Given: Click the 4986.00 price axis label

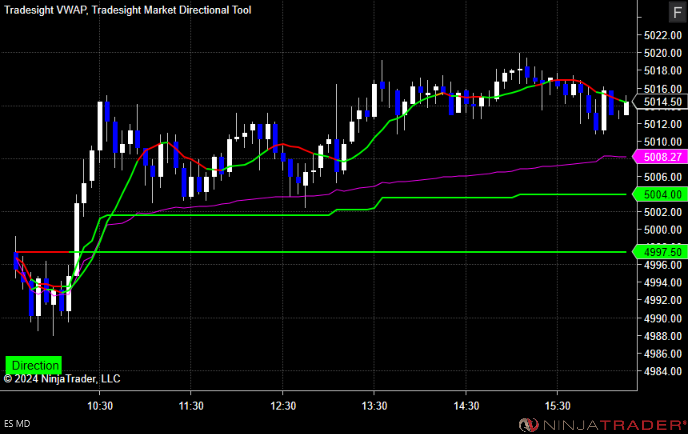Looking at the screenshot, I should coord(663,354).
